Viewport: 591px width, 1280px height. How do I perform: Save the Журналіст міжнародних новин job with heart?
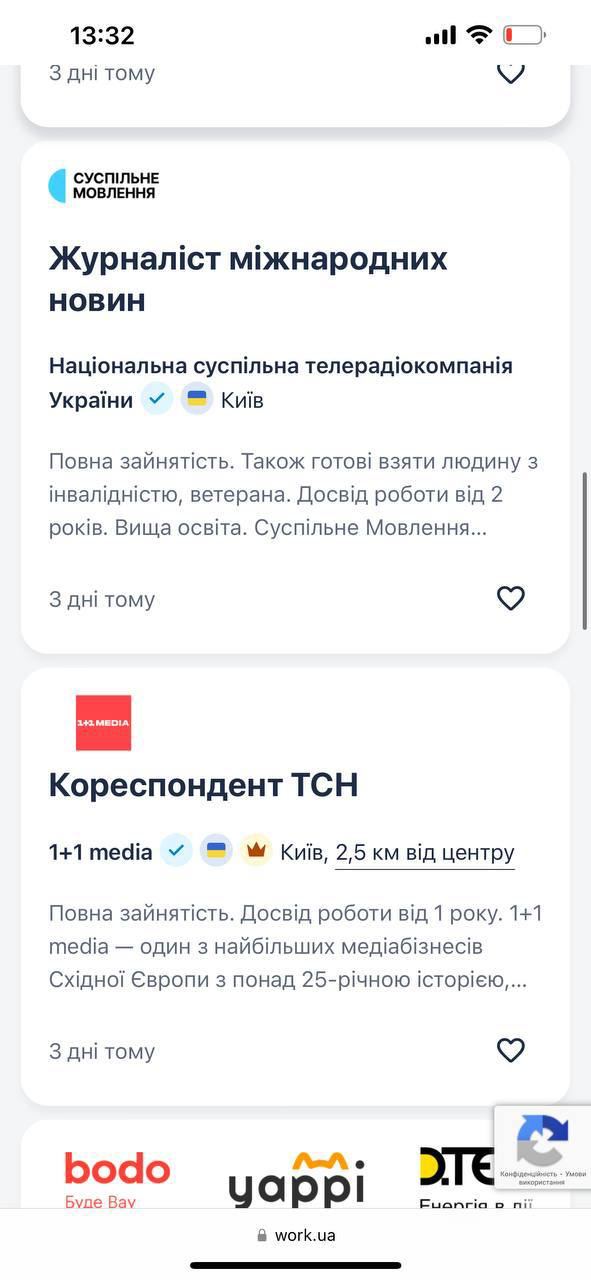[x=511, y=598]
